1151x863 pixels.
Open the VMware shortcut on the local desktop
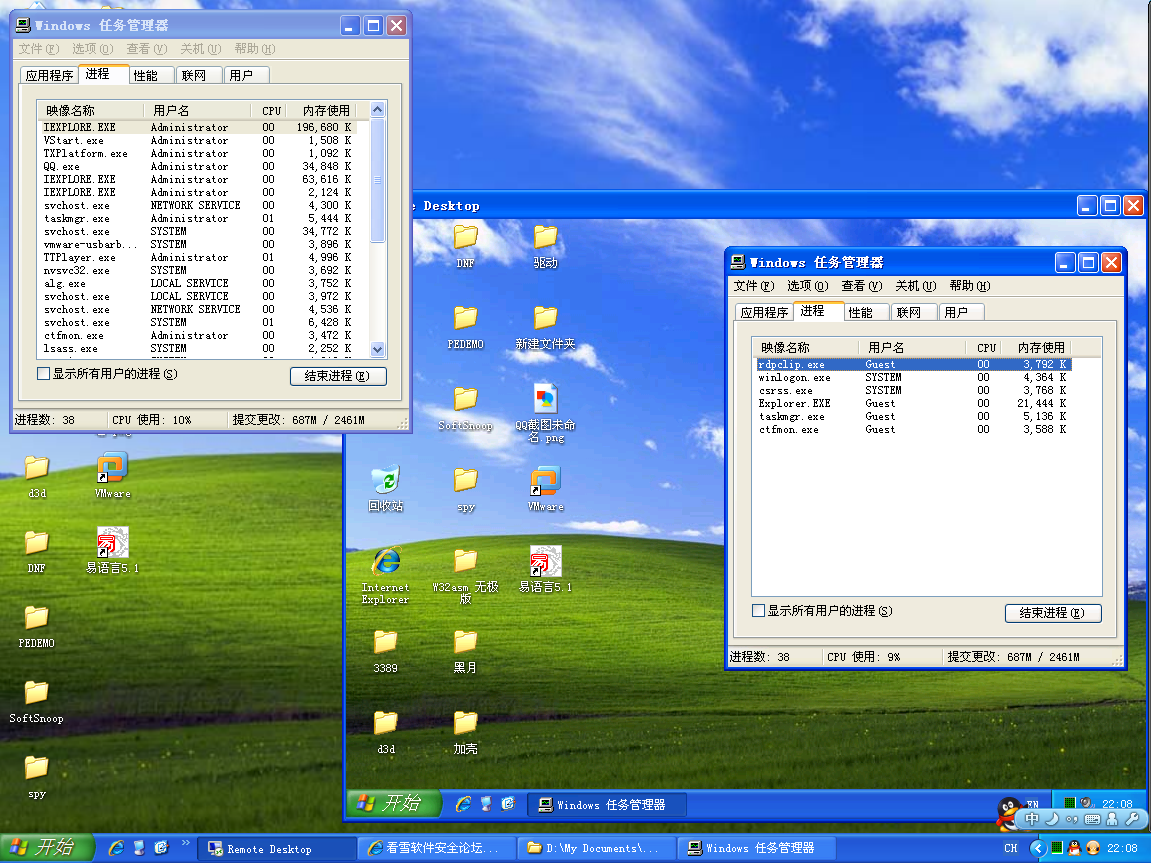point(112,476)
